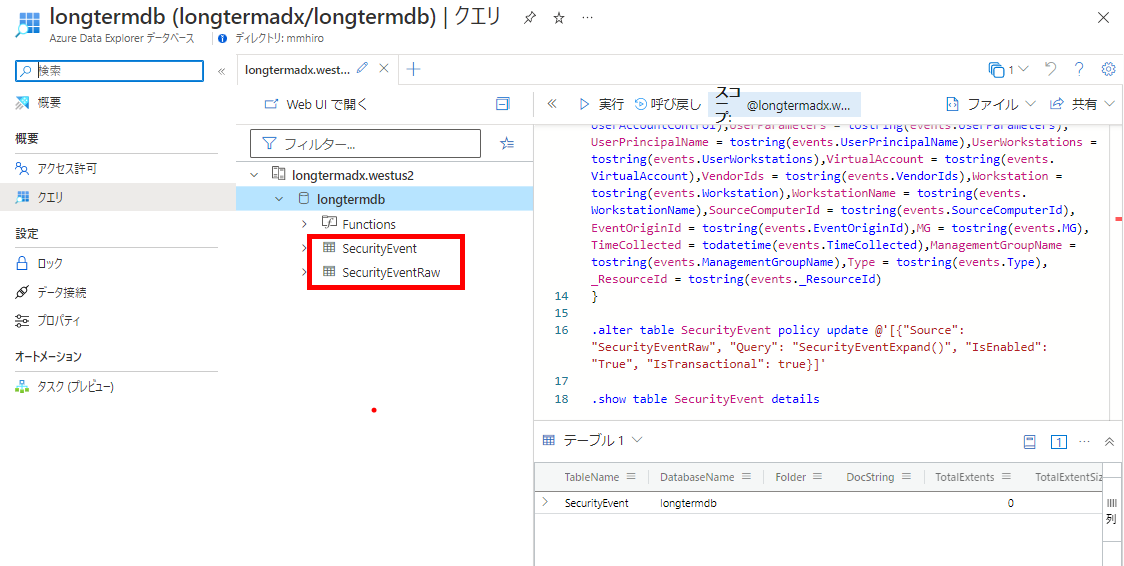Open DatabaseName column menu icon
The height and width of the screenshot is (566, 1124).
pyautogui.click(x=746, y=476)
